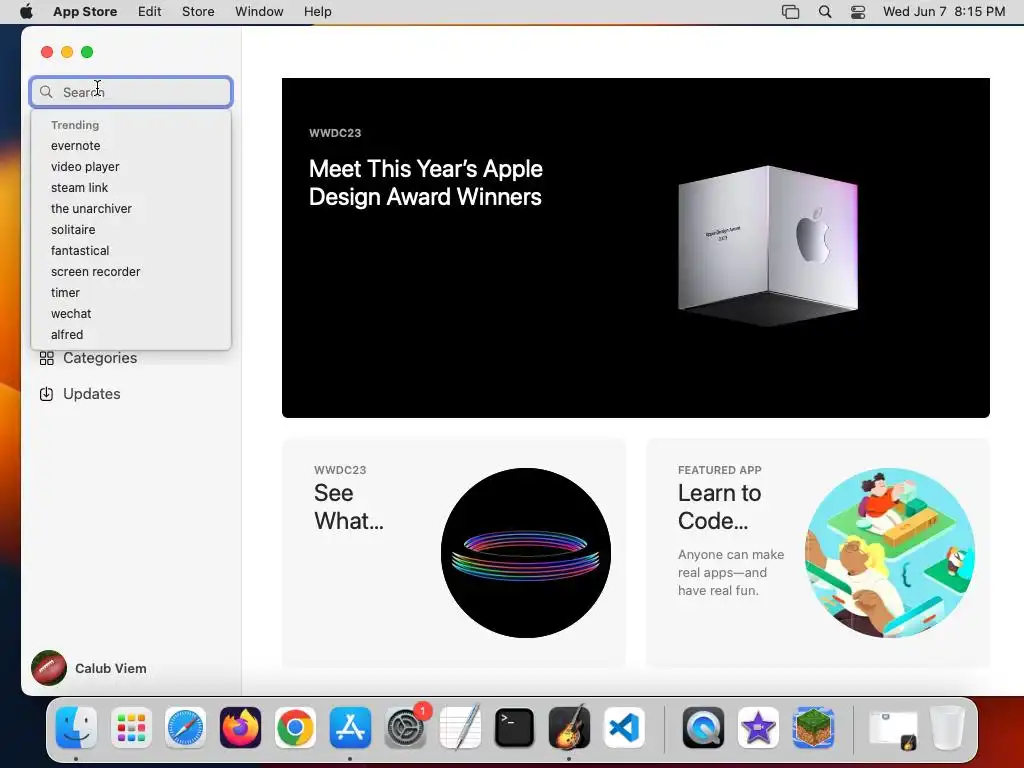1024x768 pixels.
Task: Launch Firefox from the Dock
Action: click(240, 728)
